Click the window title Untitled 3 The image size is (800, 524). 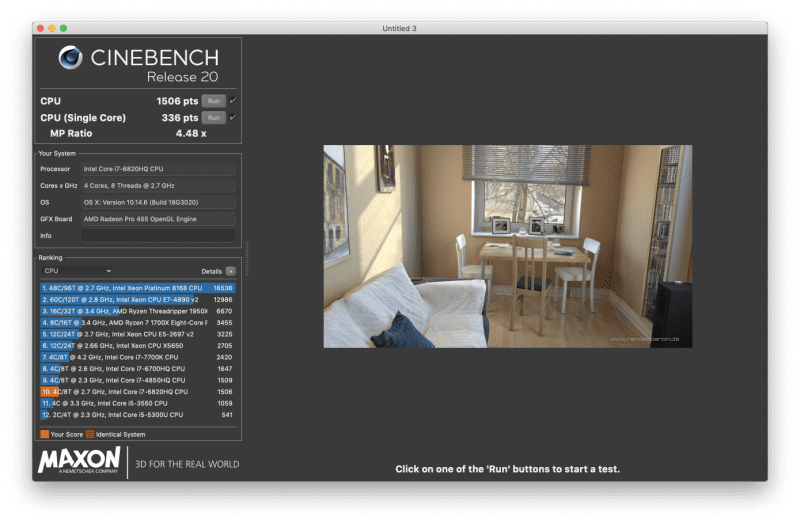pos(399,29)
